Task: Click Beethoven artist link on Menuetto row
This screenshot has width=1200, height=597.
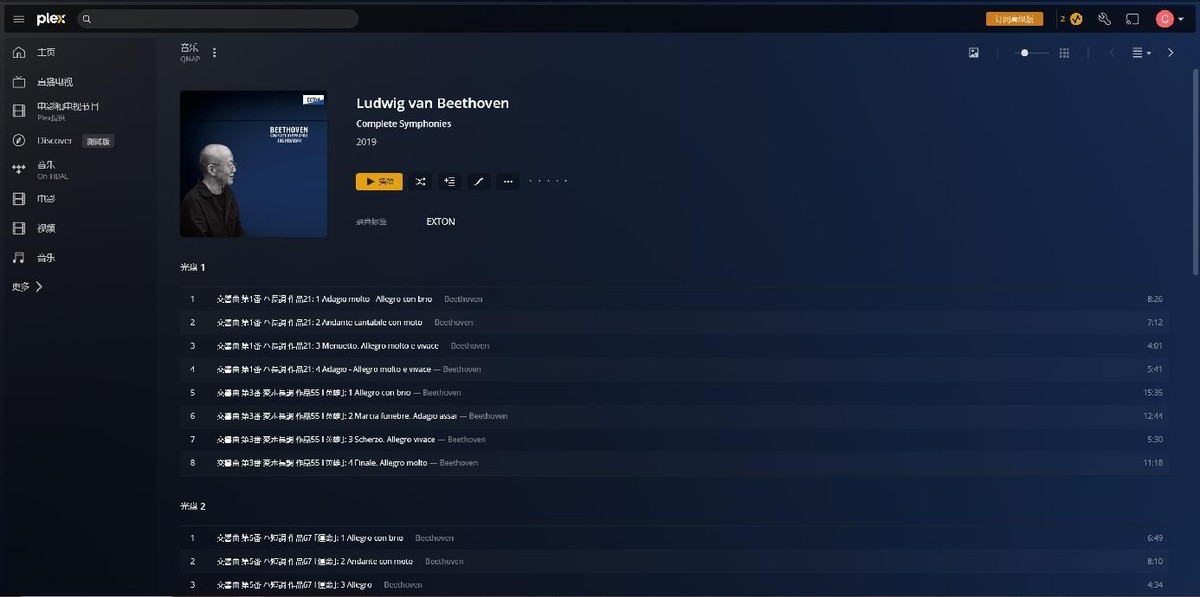Action: [470, 346]
